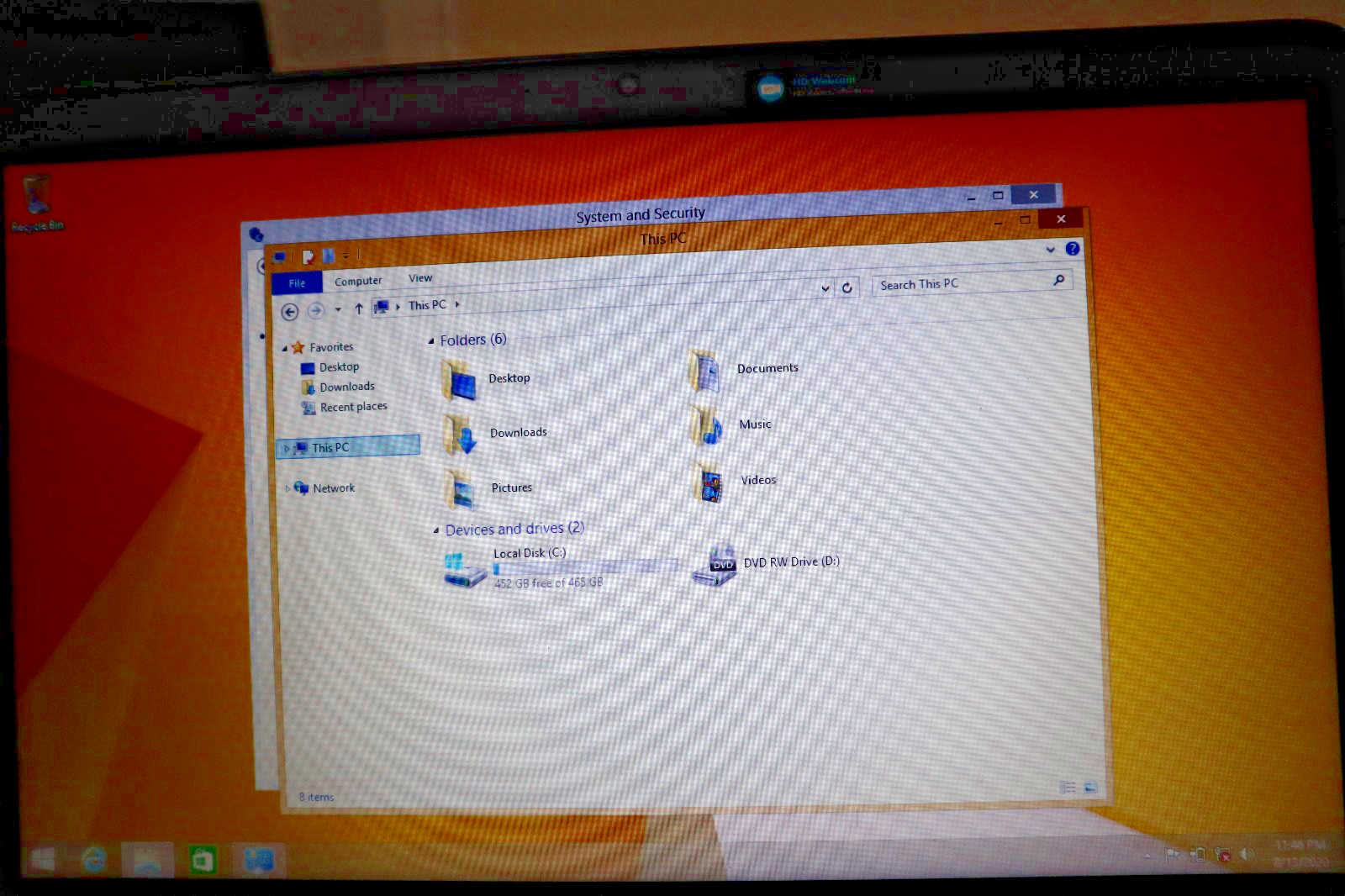
Task: Open the File tab in This PC
Action: click(x=297, y=283)
